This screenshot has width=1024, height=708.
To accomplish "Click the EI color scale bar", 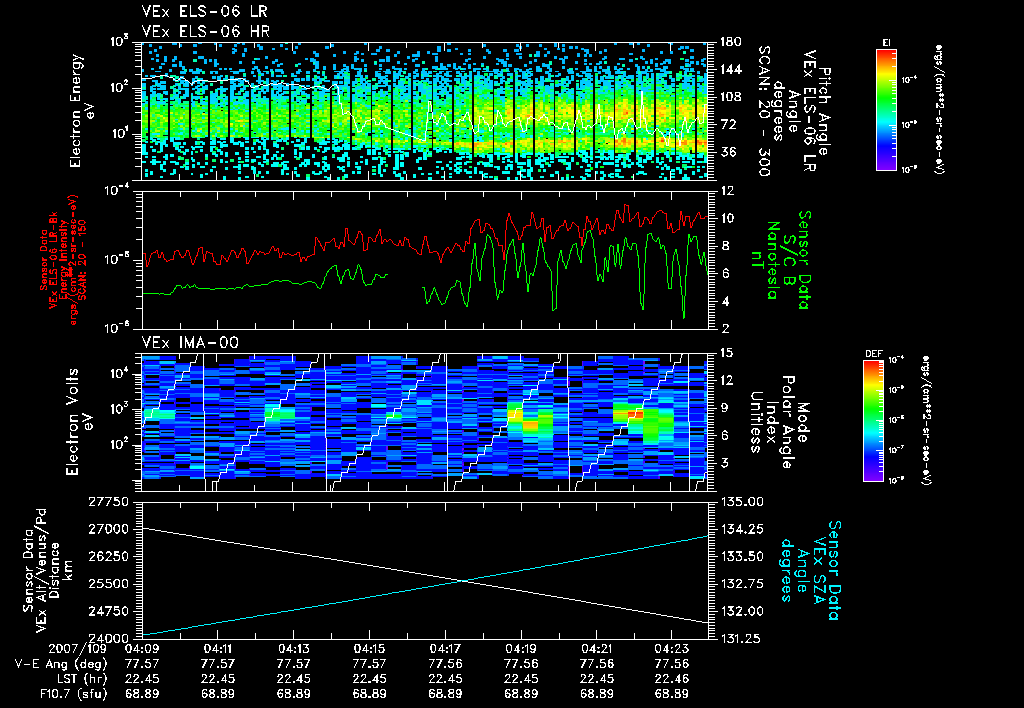I will 886,109.
